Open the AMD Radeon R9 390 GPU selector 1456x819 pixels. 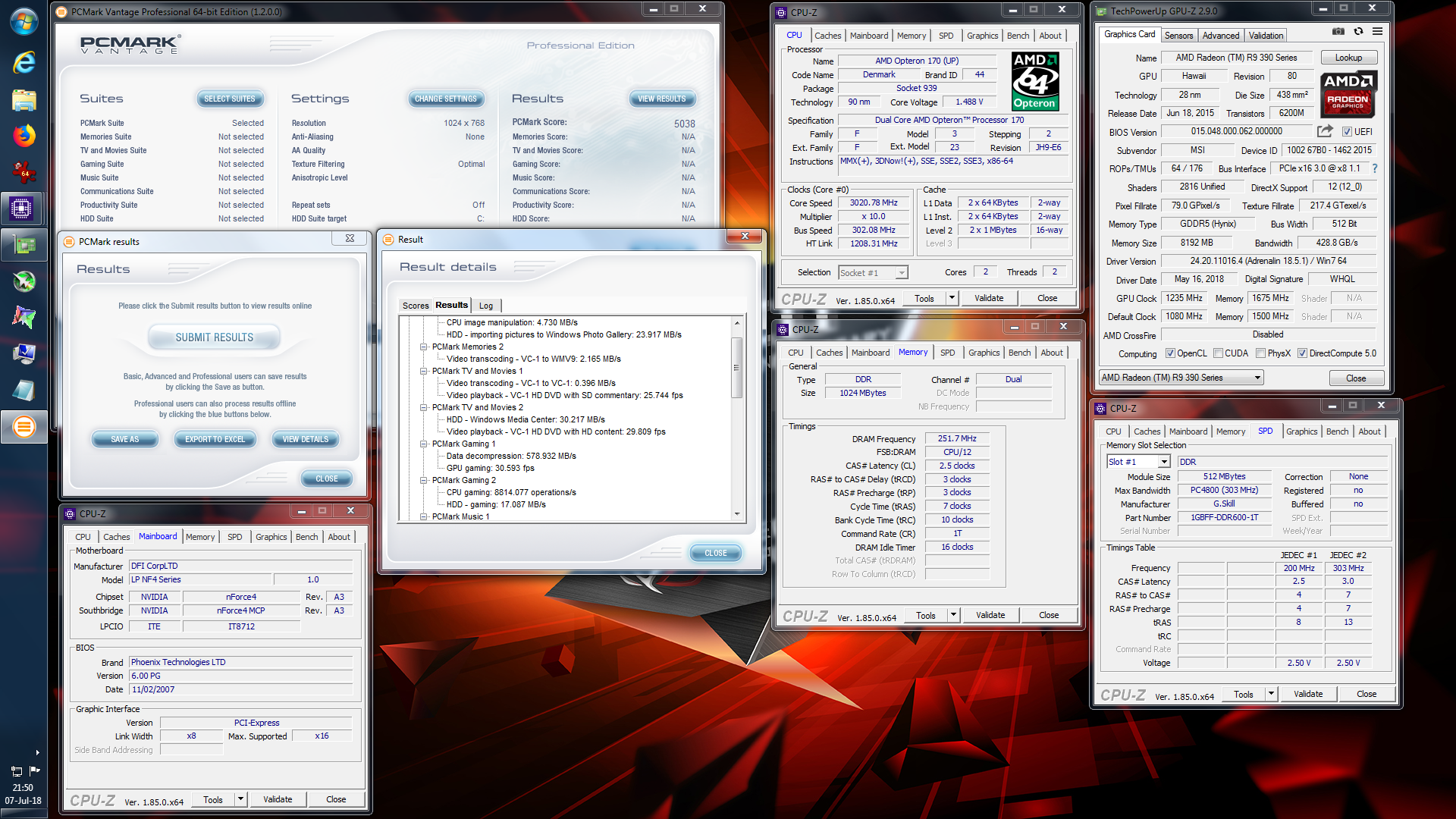coord(1181,378)
